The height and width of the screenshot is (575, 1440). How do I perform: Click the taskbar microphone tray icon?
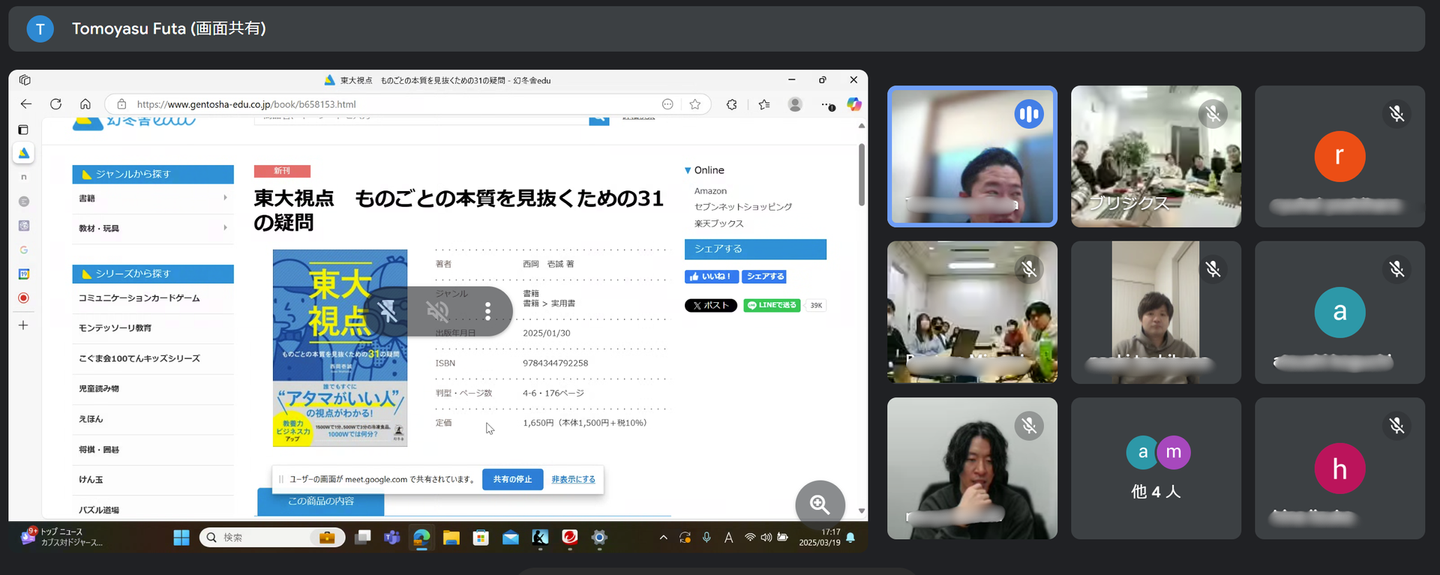pos(707,538)
